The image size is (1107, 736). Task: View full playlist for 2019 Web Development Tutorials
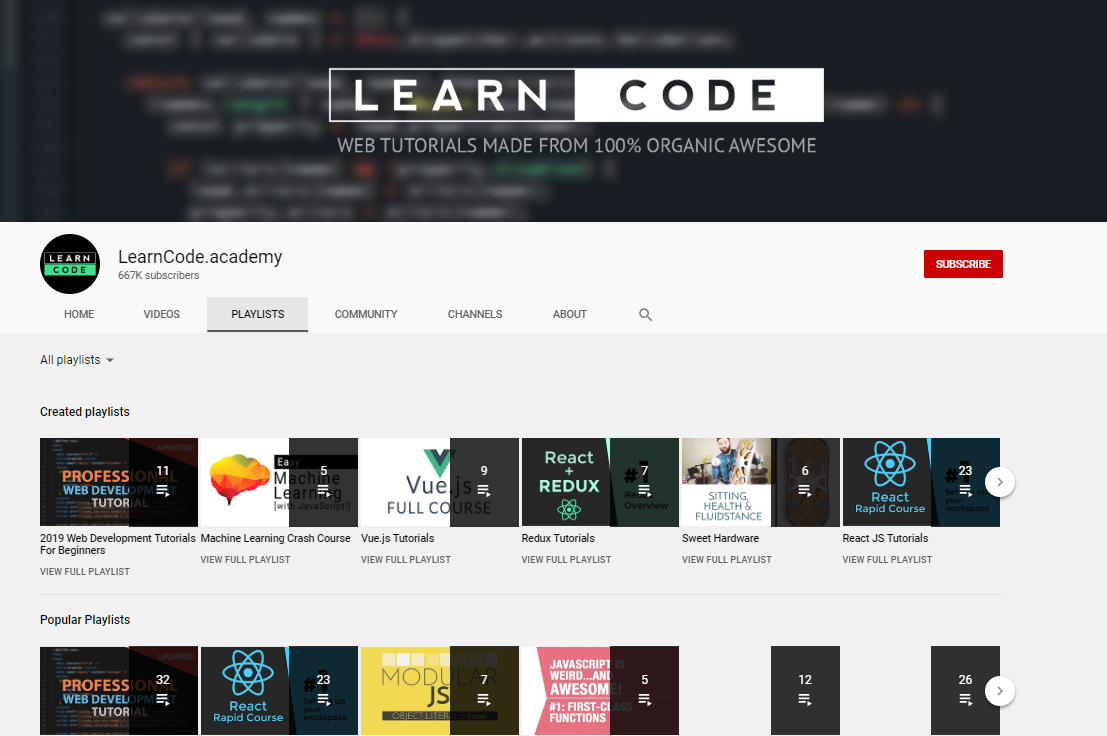click(x=85, y=572)
